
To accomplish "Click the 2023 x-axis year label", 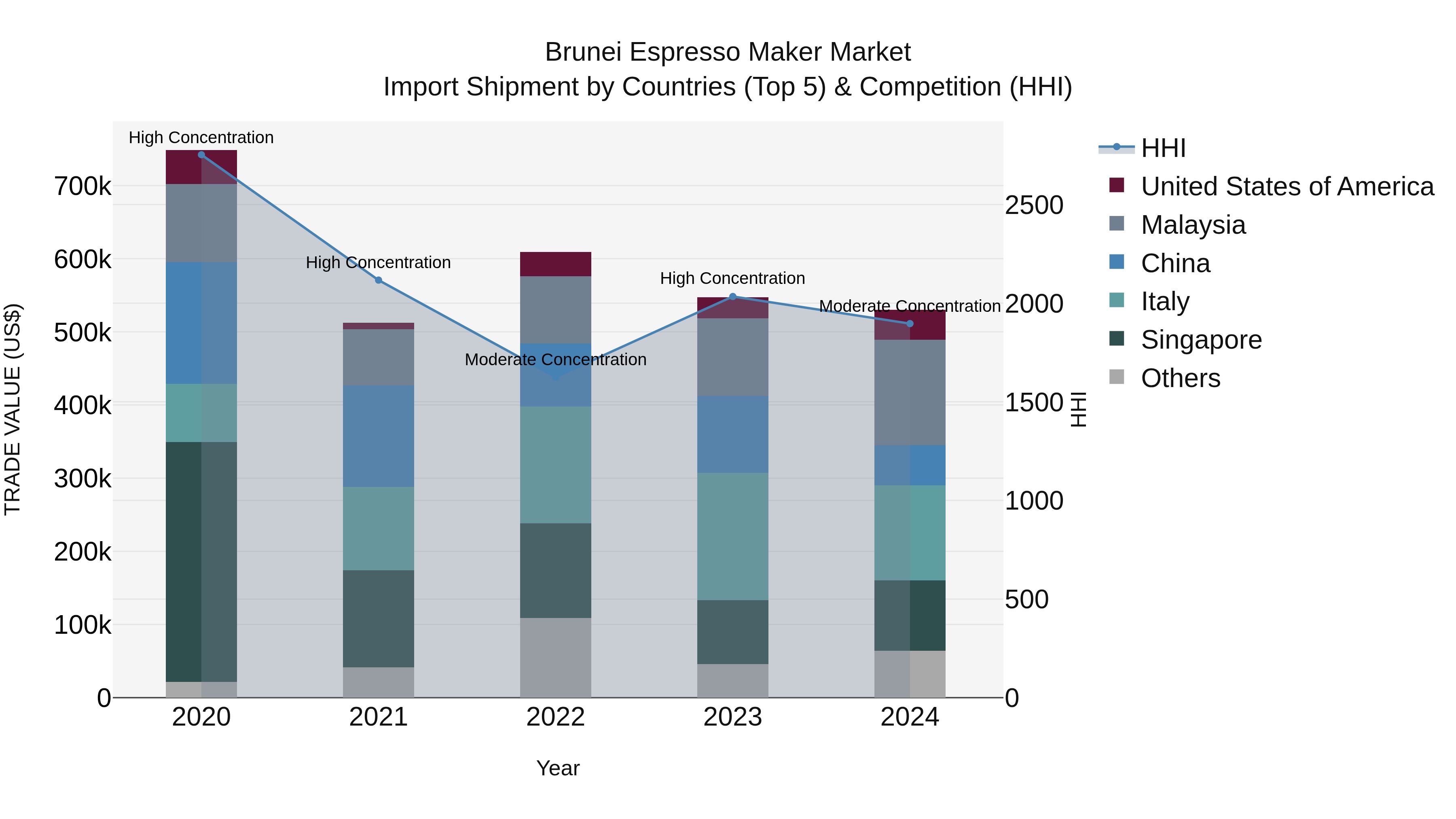I will coord(732,717).
